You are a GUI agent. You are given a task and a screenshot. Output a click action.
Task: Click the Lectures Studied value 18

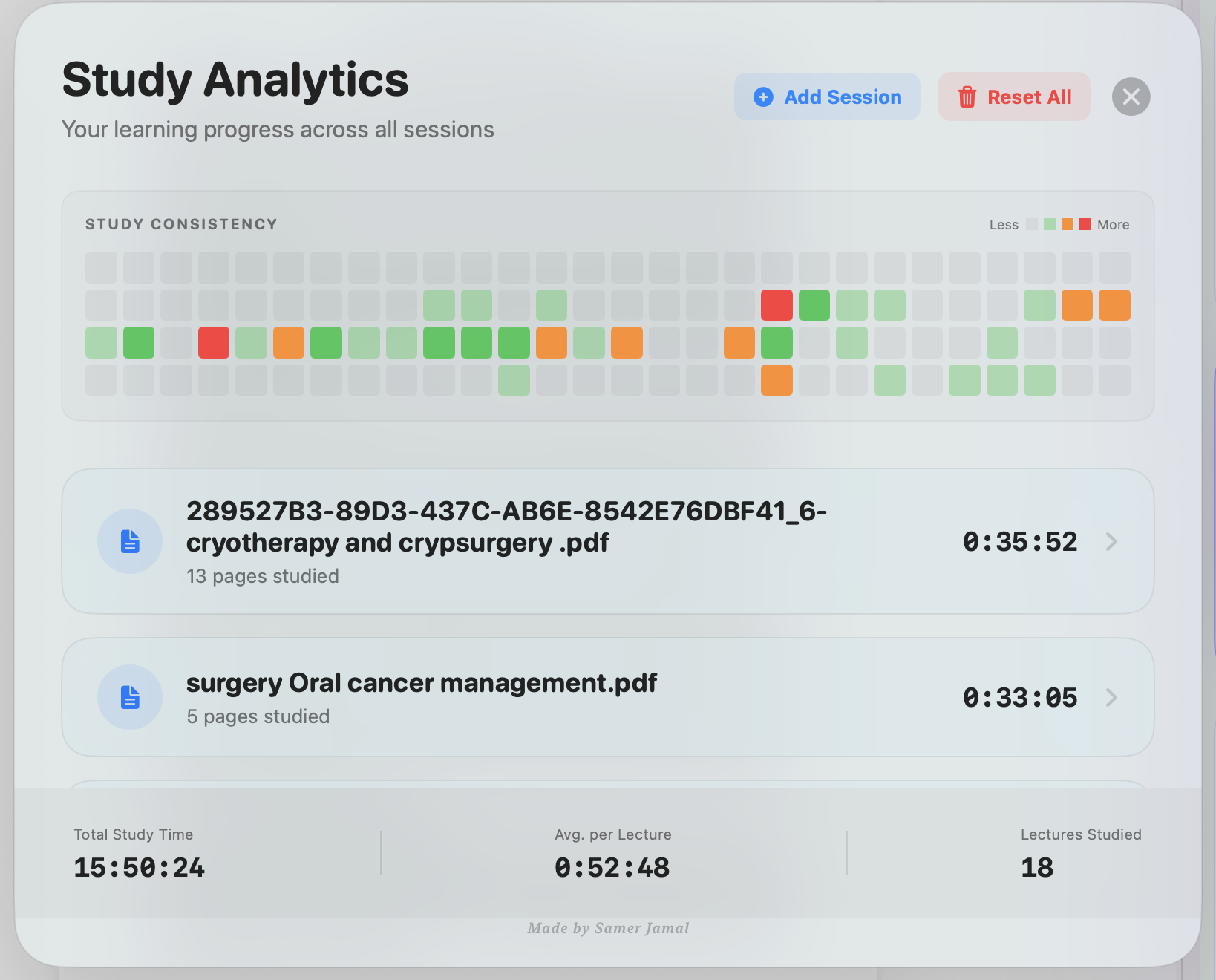coord(1037,867)
